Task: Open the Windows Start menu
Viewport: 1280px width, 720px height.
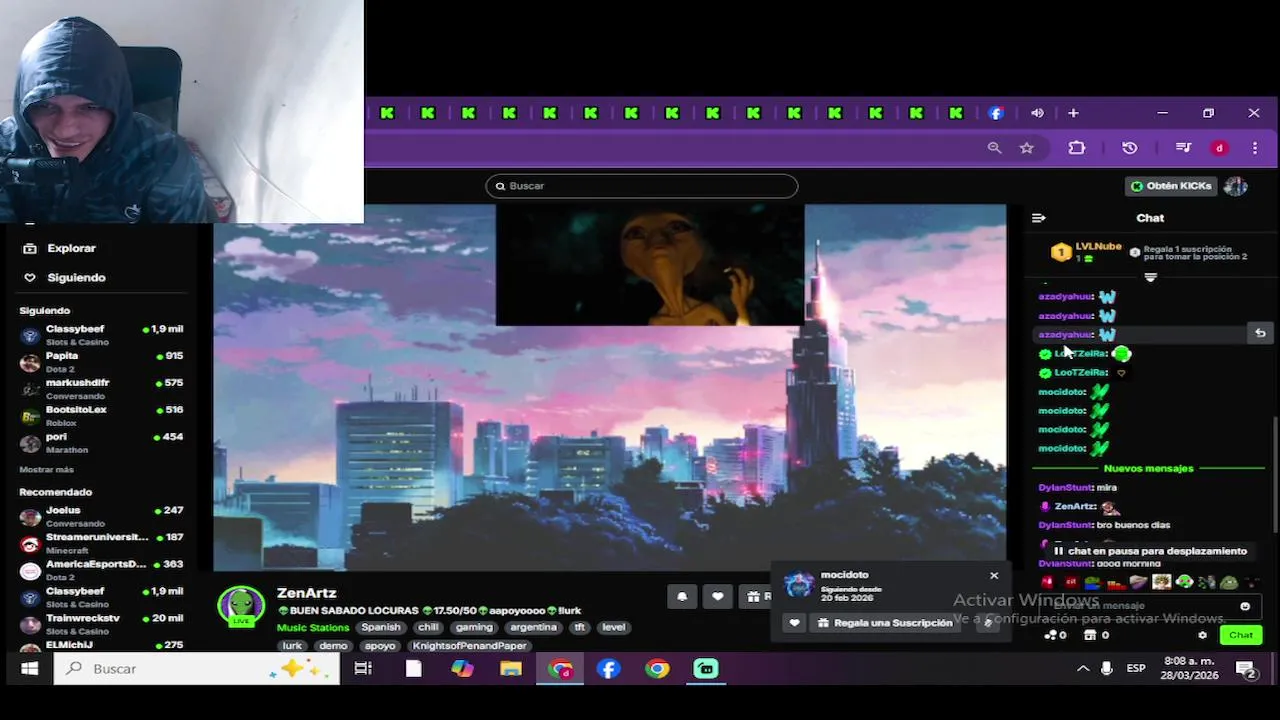Action: pyautogui.click(x=30, y=668)
